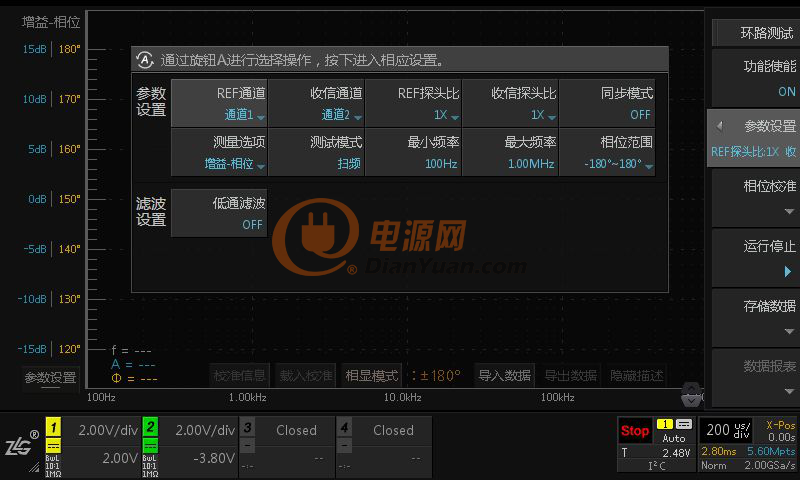
Task: Expand the 数据报表 side menu item
Action: pyautogui.click(x=756, y=378)
